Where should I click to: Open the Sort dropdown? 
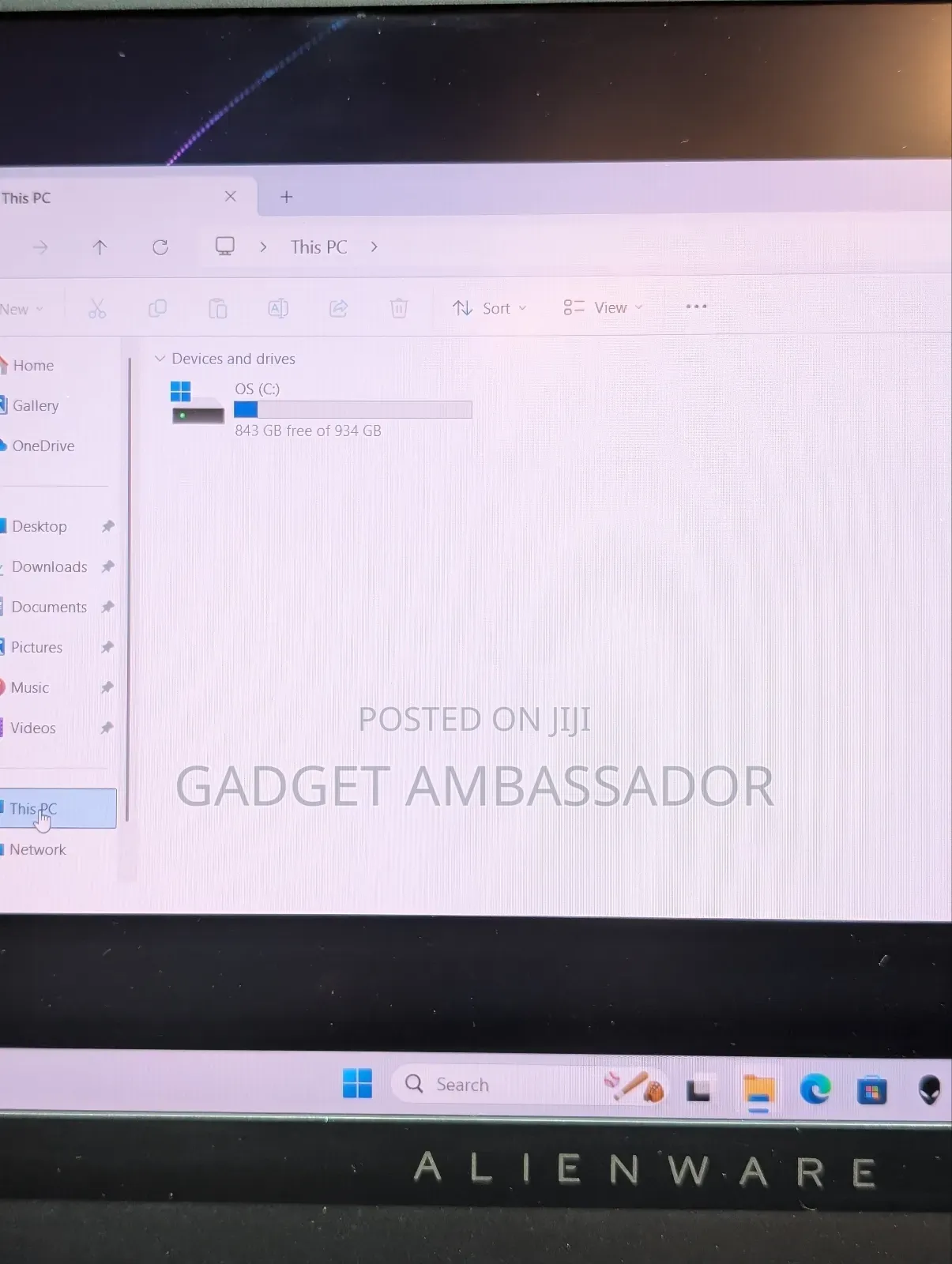point(489,308)
